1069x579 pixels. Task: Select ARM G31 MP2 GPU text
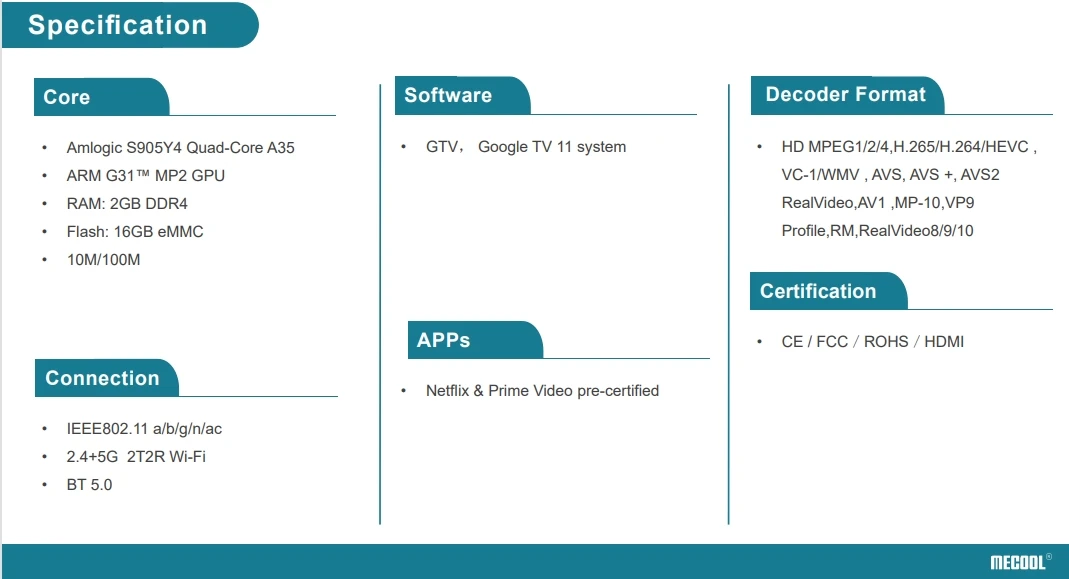click(x=145, y=176)
